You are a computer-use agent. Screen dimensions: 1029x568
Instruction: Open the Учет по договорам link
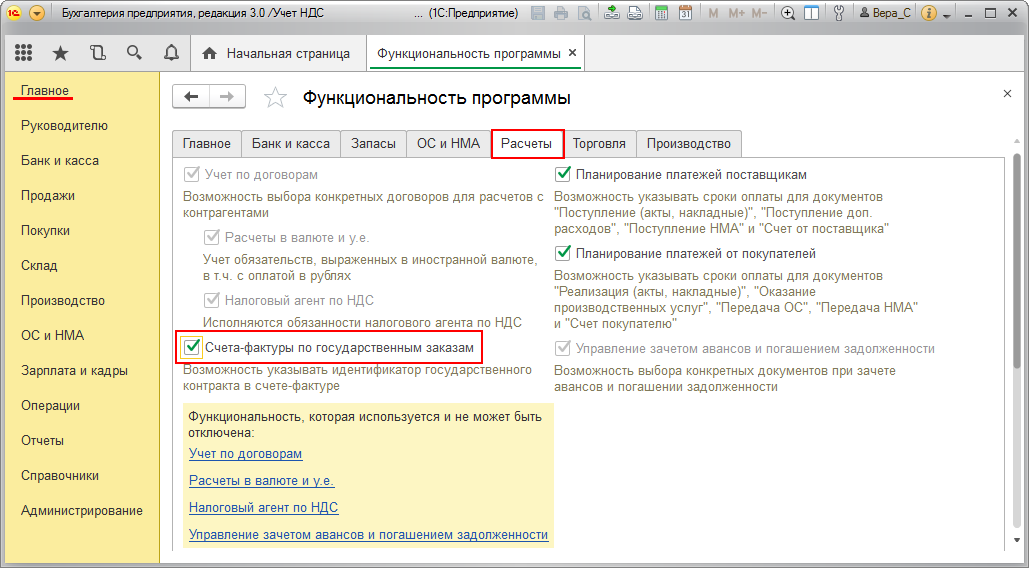tap(245, 454)
